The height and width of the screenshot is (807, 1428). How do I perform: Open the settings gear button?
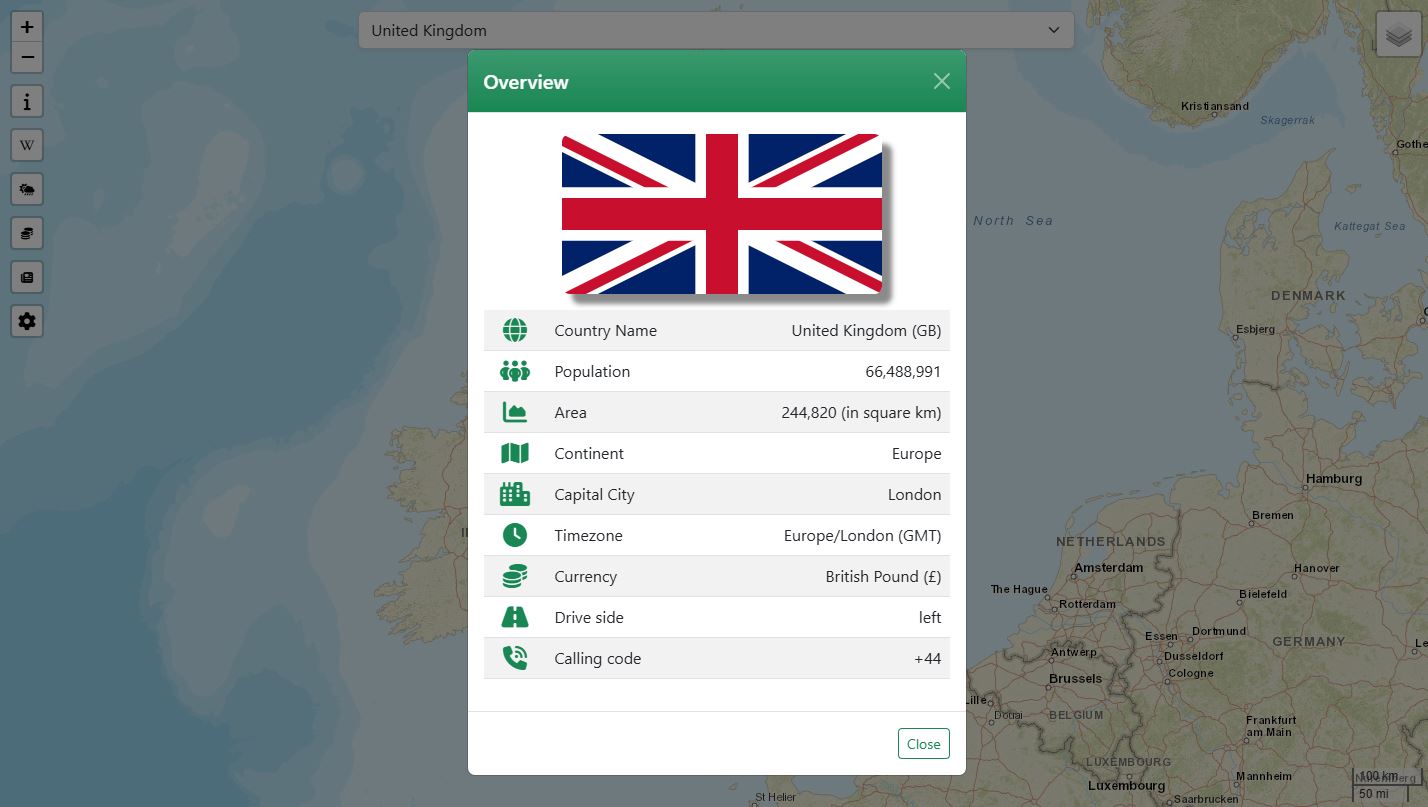pyautogui.click(x=27, y=321)
